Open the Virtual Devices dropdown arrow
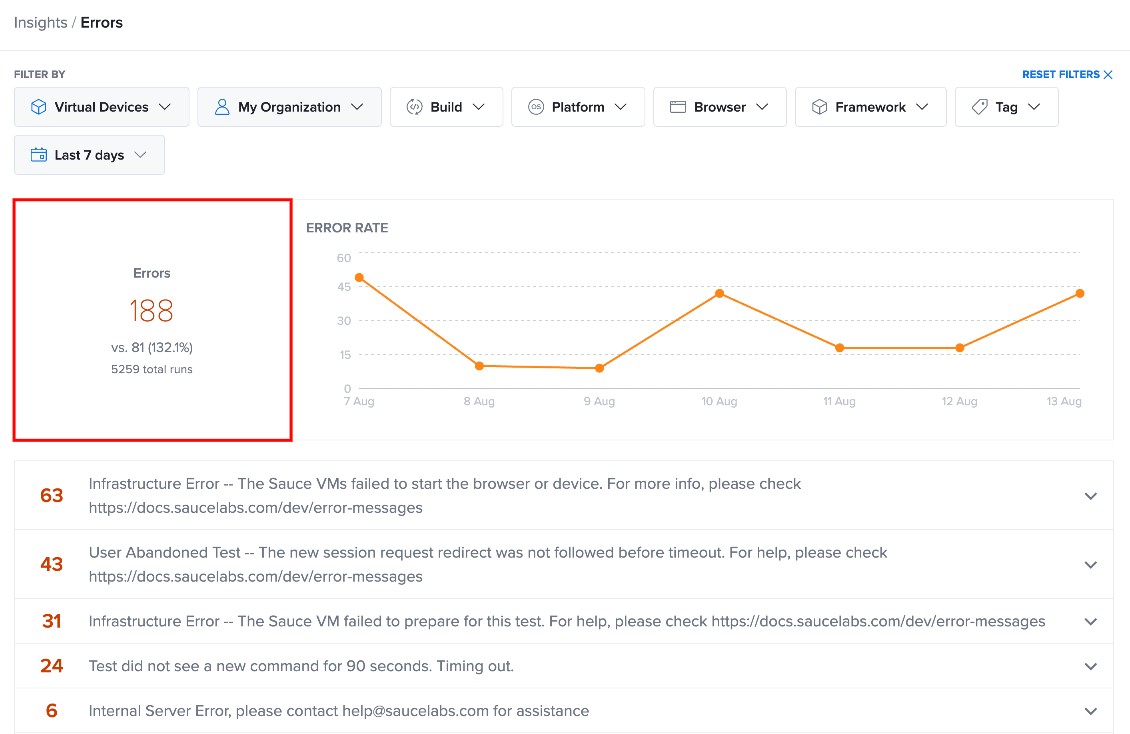 point(164,107)
